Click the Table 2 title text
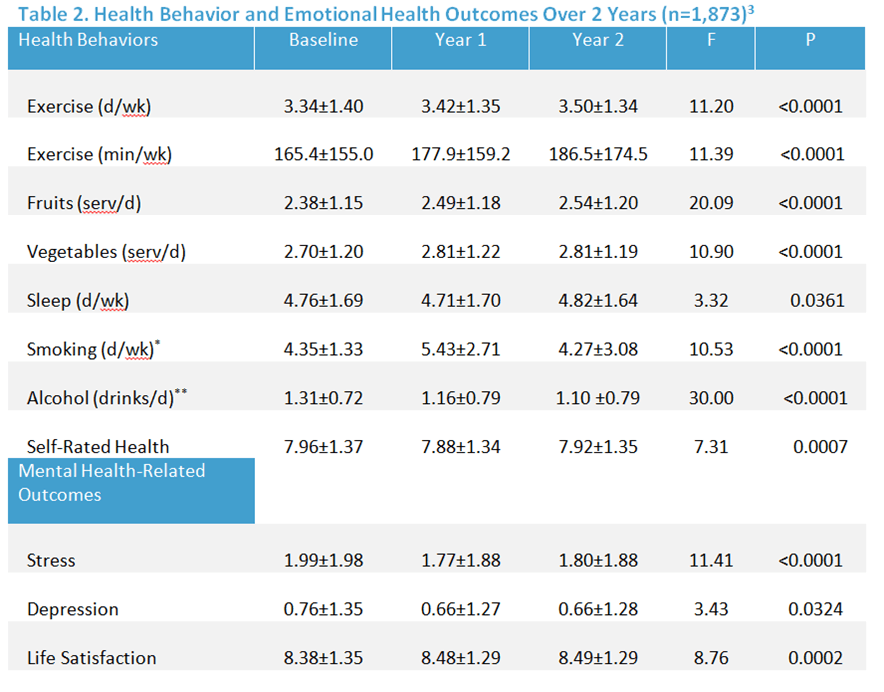The image size is (884, 692). tap(386, 14)
